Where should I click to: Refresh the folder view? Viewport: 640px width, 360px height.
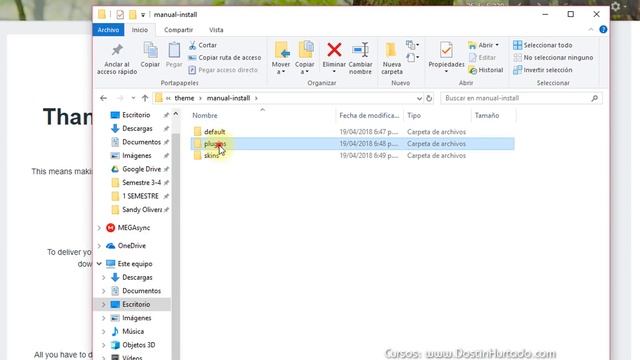[x=429, y=98]
